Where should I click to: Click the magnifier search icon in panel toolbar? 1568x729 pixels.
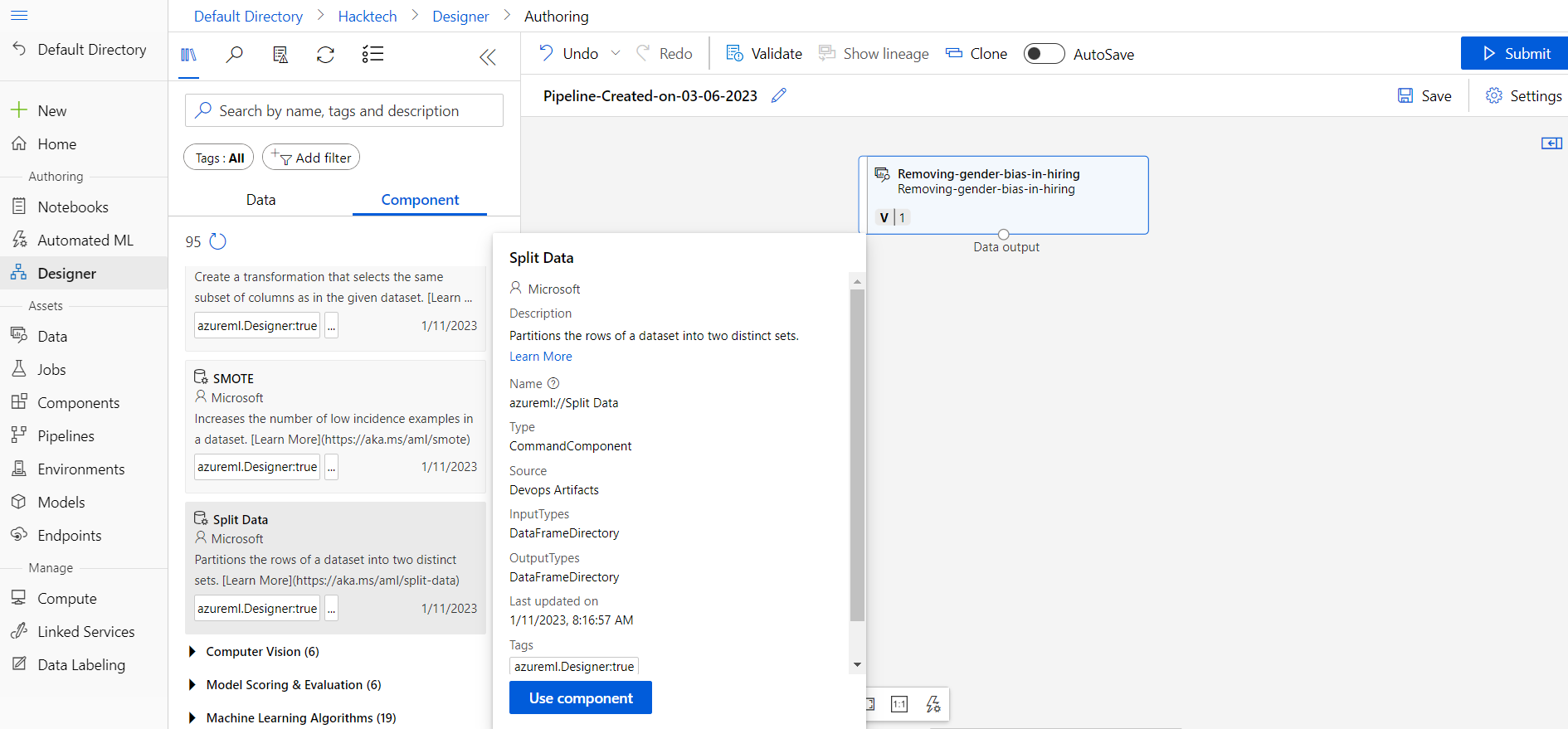point(235,55)
